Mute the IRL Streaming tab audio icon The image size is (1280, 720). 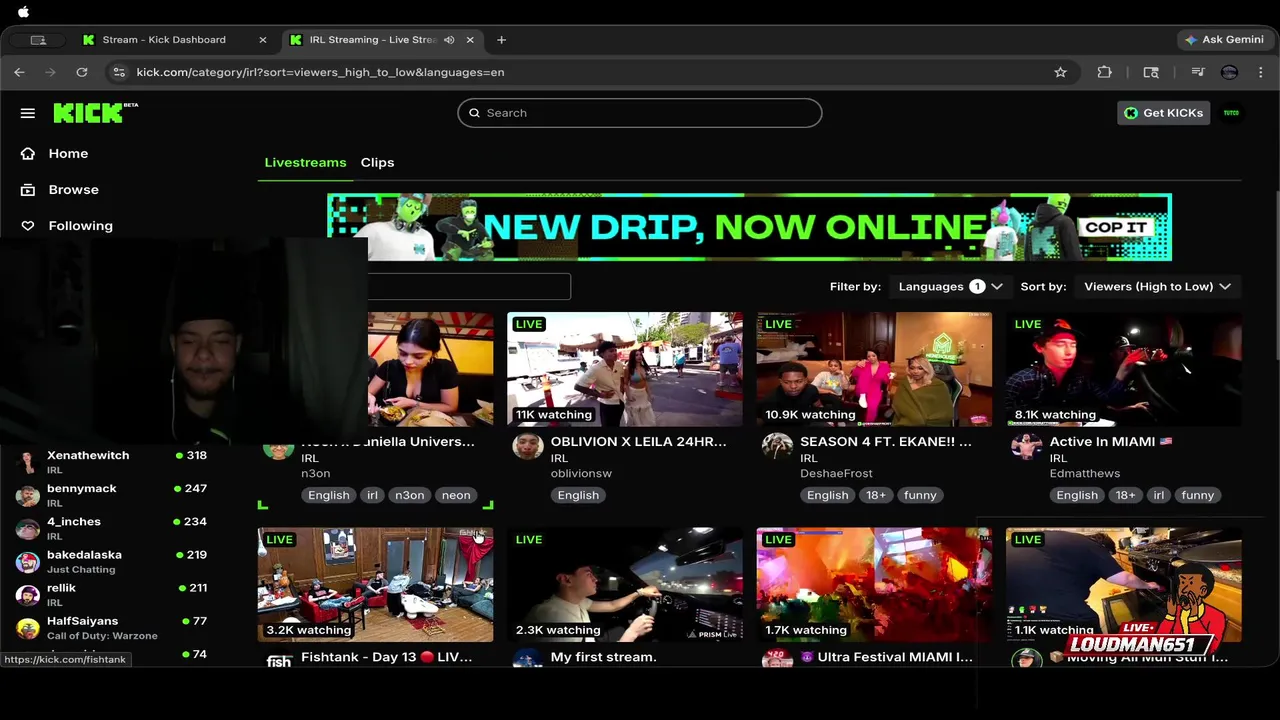coord(449,40)
